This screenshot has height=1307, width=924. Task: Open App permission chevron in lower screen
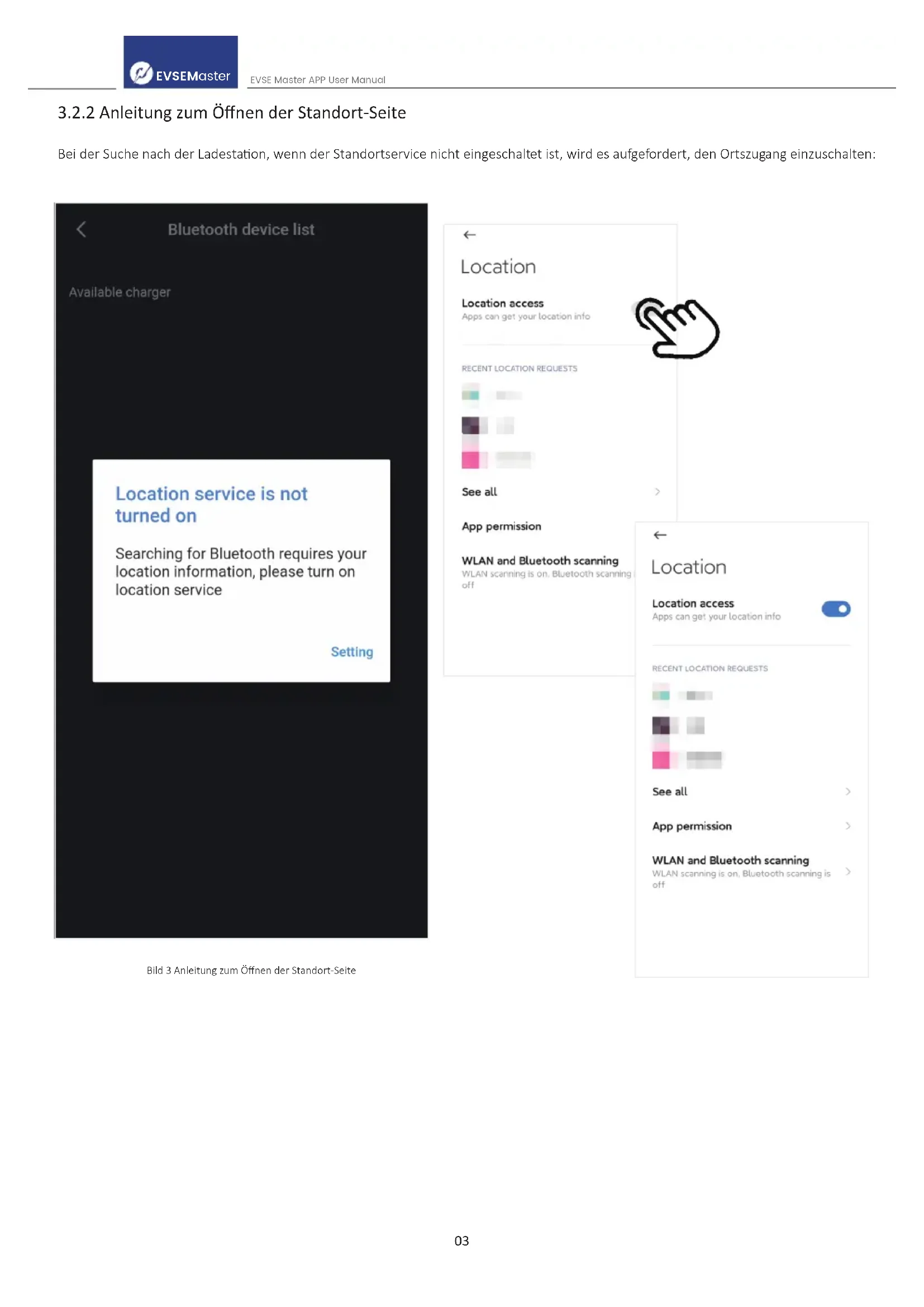pos(848,826)
